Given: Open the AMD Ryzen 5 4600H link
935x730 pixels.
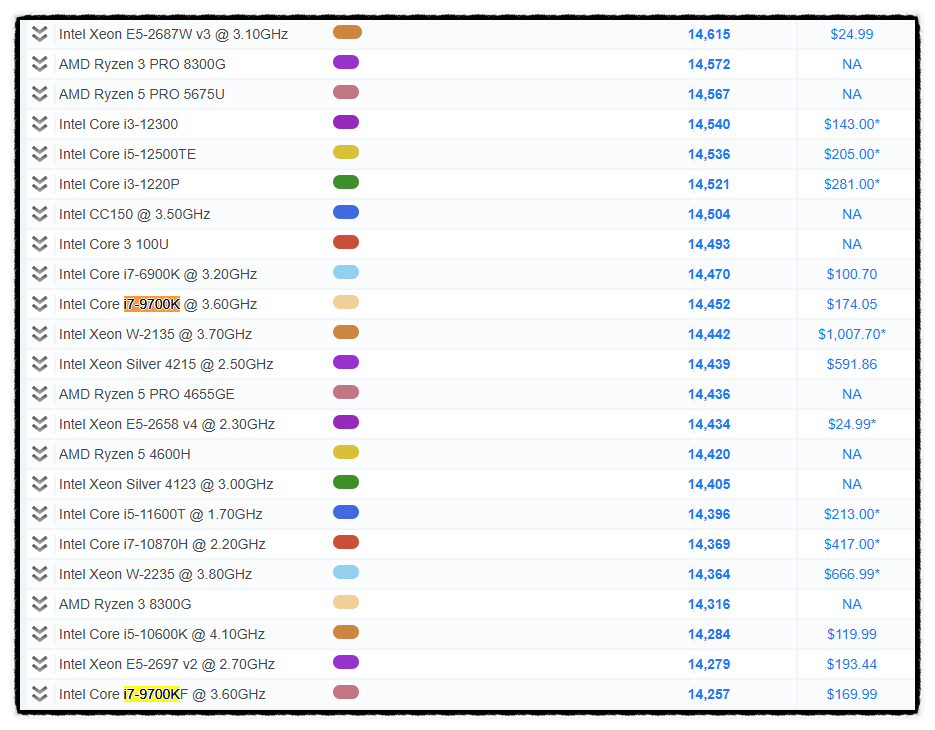Looking at the screenshot, I should pyautogui.click(x=125, y=454).
